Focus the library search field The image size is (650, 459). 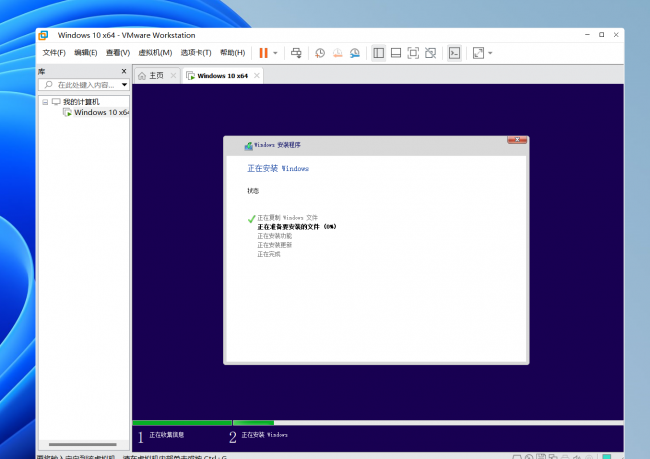[83, 85]
